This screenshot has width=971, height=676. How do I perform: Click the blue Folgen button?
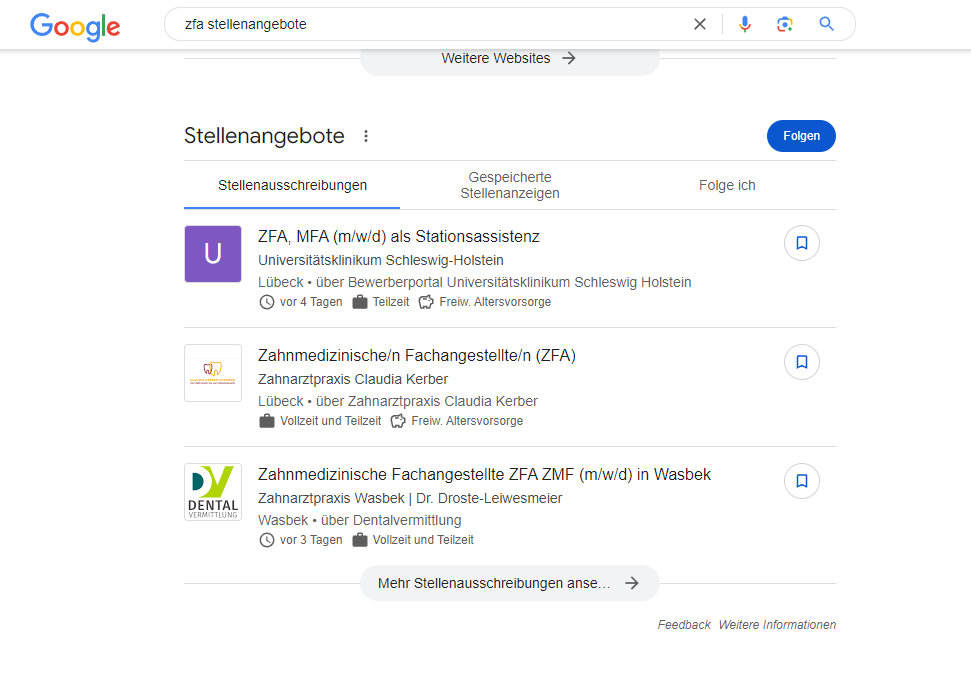[x=801, y=136]
